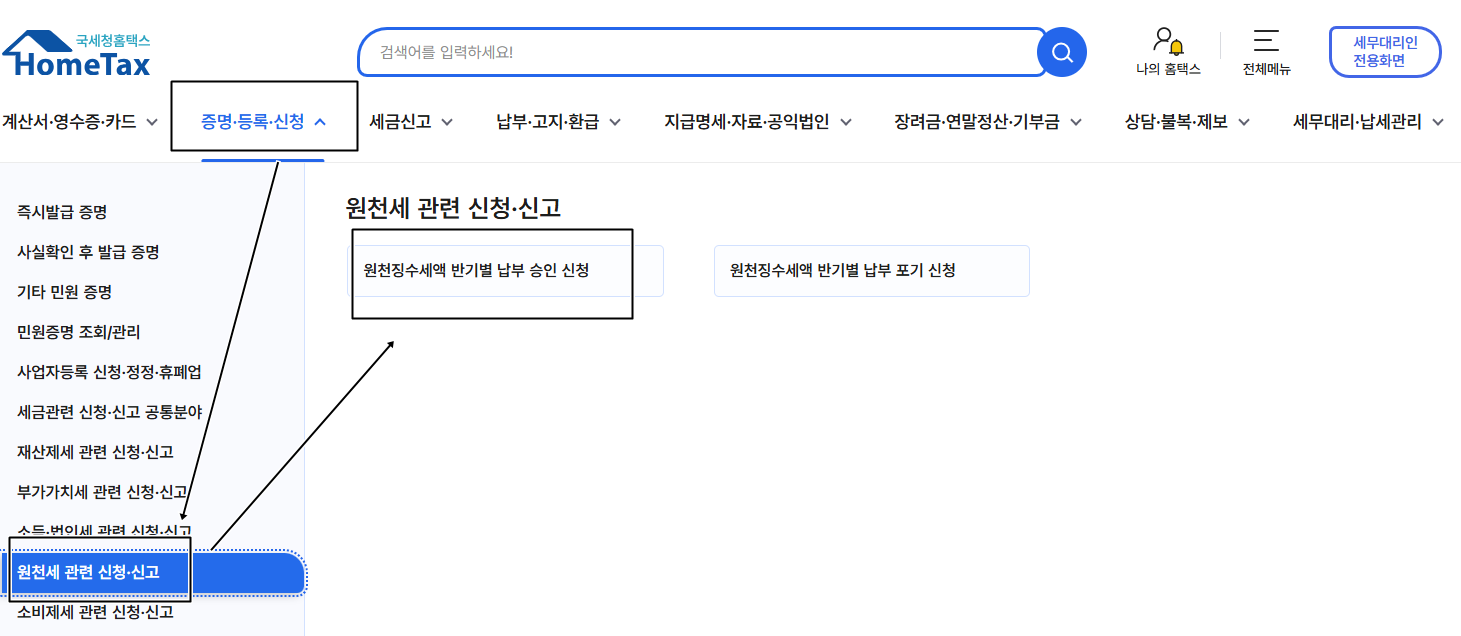This screenshot has height=636, width=1461.
Task: Open the 세무대리인 전용화면 link
Action: [x=1384, y=51]
